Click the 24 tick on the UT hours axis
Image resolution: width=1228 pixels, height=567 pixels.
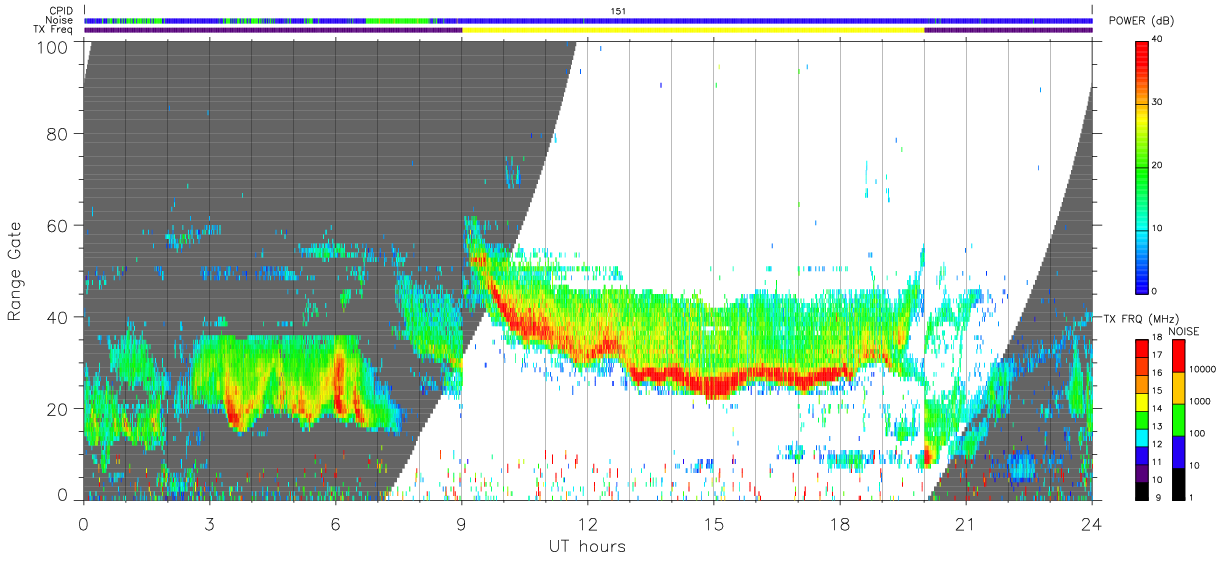[x=1091, y=523]
